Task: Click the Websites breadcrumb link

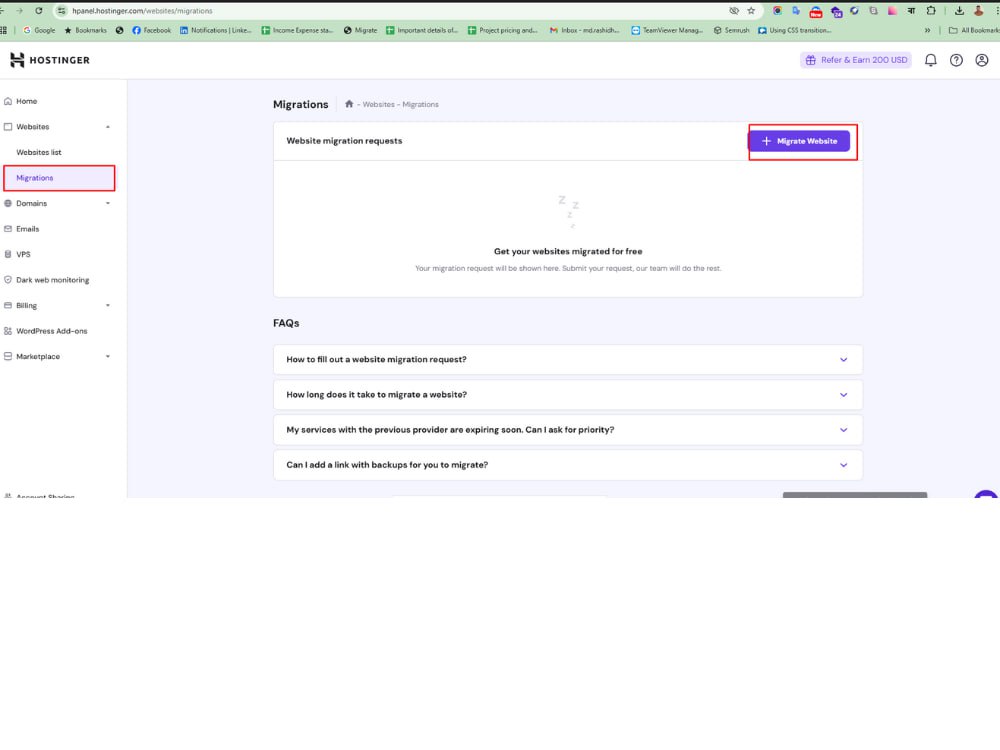Action: 379,104
